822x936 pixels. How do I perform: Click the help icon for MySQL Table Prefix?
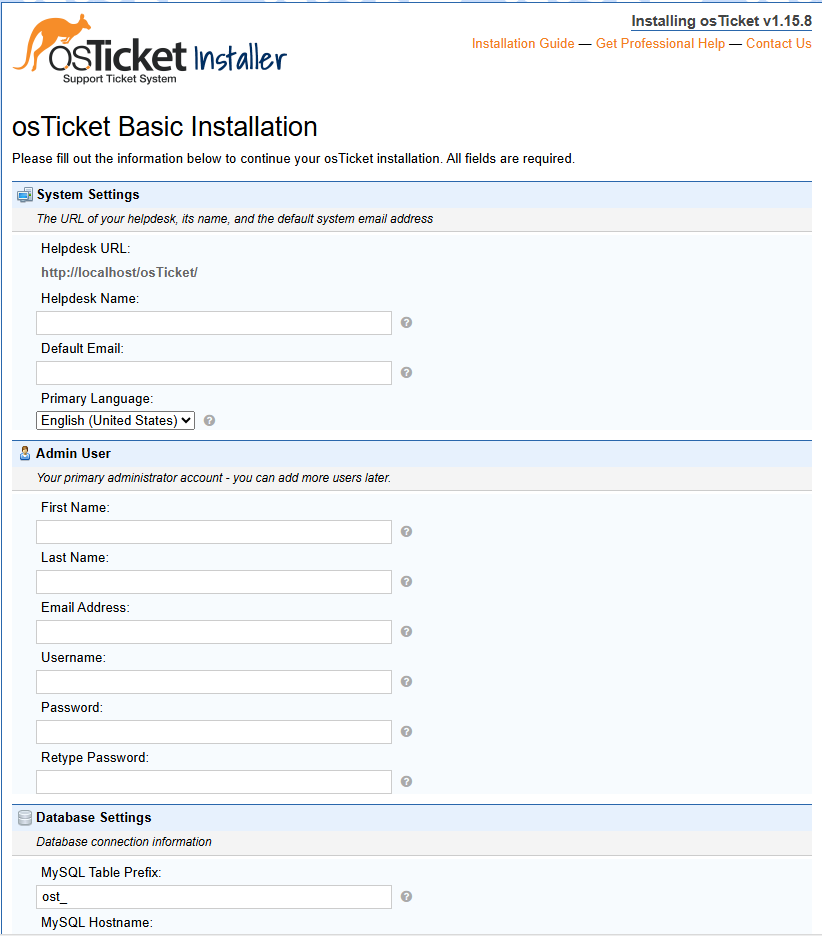[x=406, y=897]
